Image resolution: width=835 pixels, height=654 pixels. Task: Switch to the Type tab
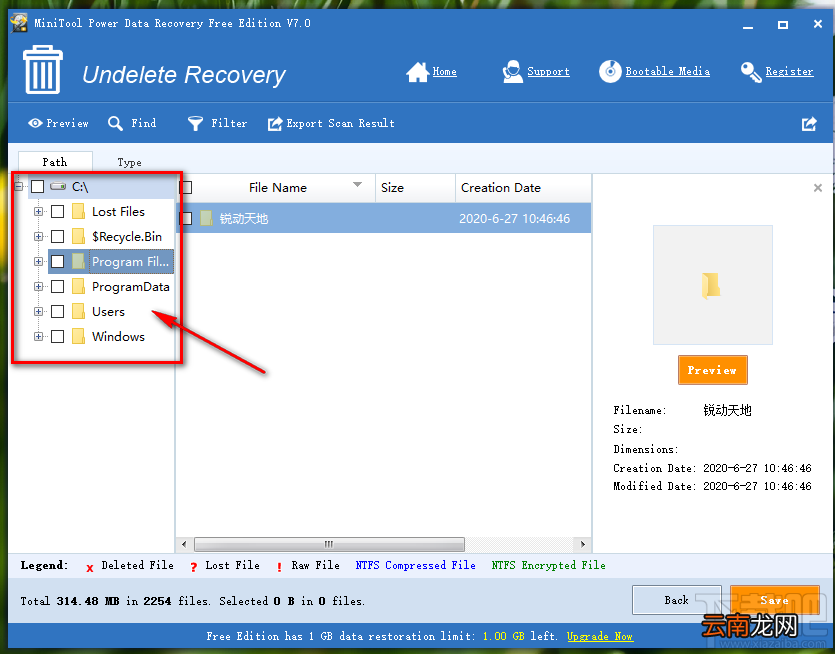129,162
